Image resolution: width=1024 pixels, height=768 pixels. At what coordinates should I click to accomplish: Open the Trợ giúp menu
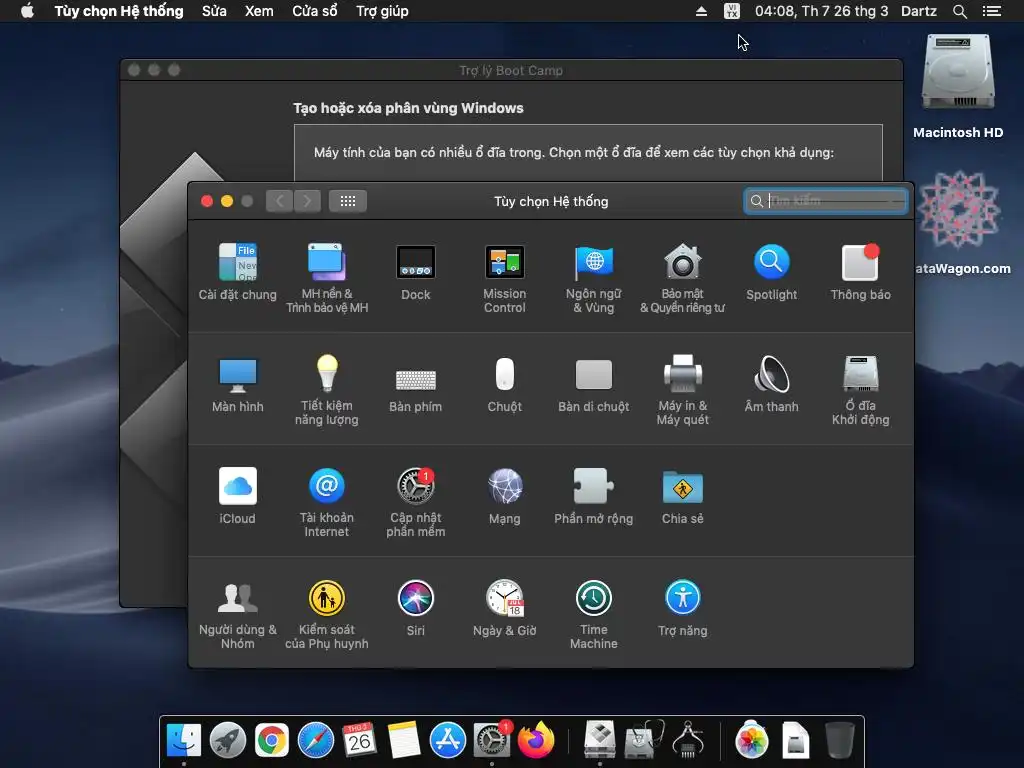(x=382, y=11)
